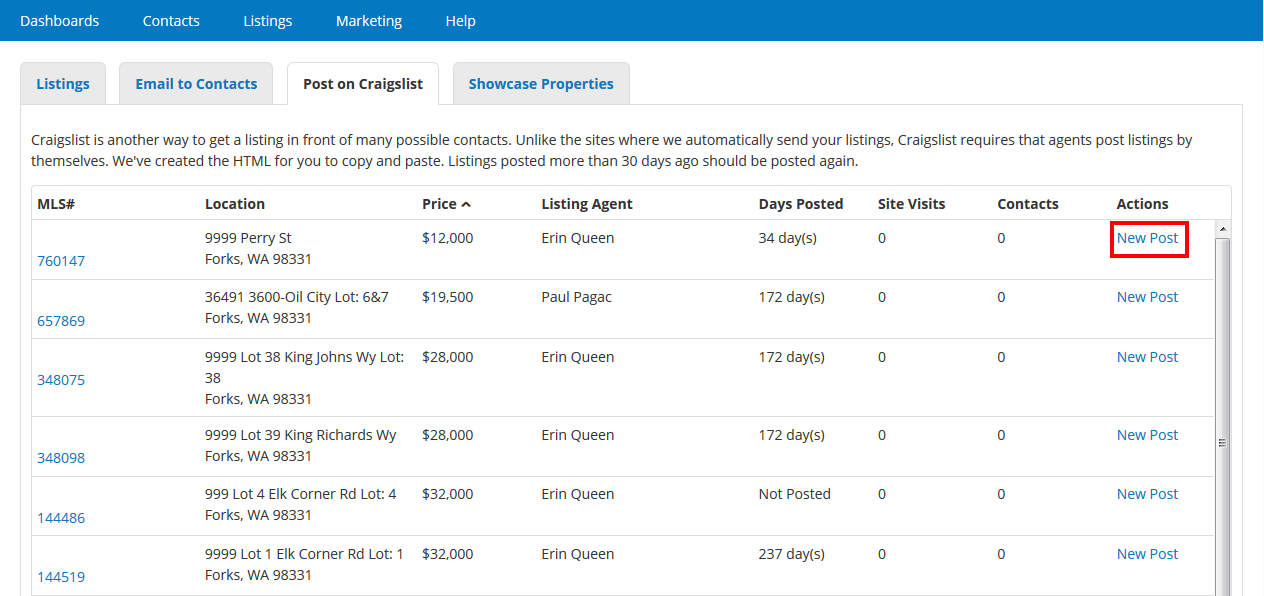Click the Actions column header
This screenshot has height=596, width=1264.
(x=1143, y=204)
